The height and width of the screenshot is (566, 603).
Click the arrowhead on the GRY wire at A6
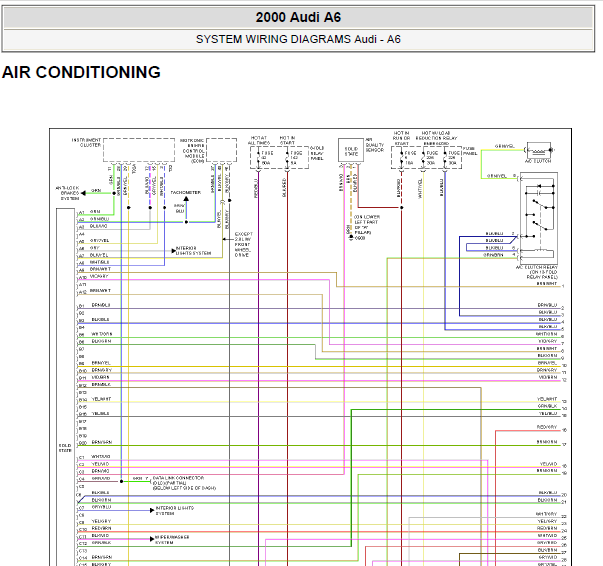pos(174,251)
